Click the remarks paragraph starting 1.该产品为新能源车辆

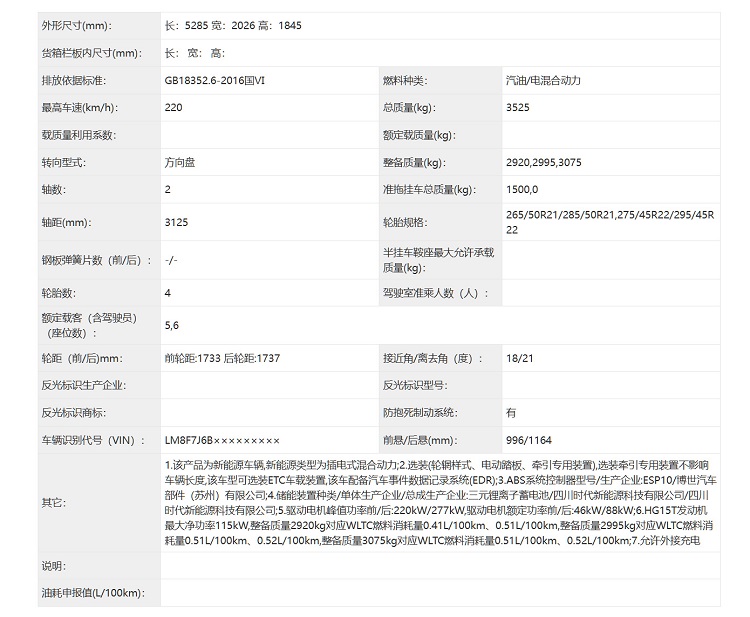(x=441, y=503)
